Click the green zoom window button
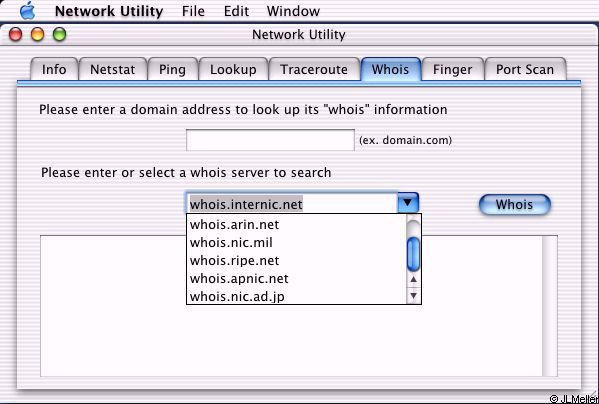Screen dimensions: 599x404 (x=60, y=34)
